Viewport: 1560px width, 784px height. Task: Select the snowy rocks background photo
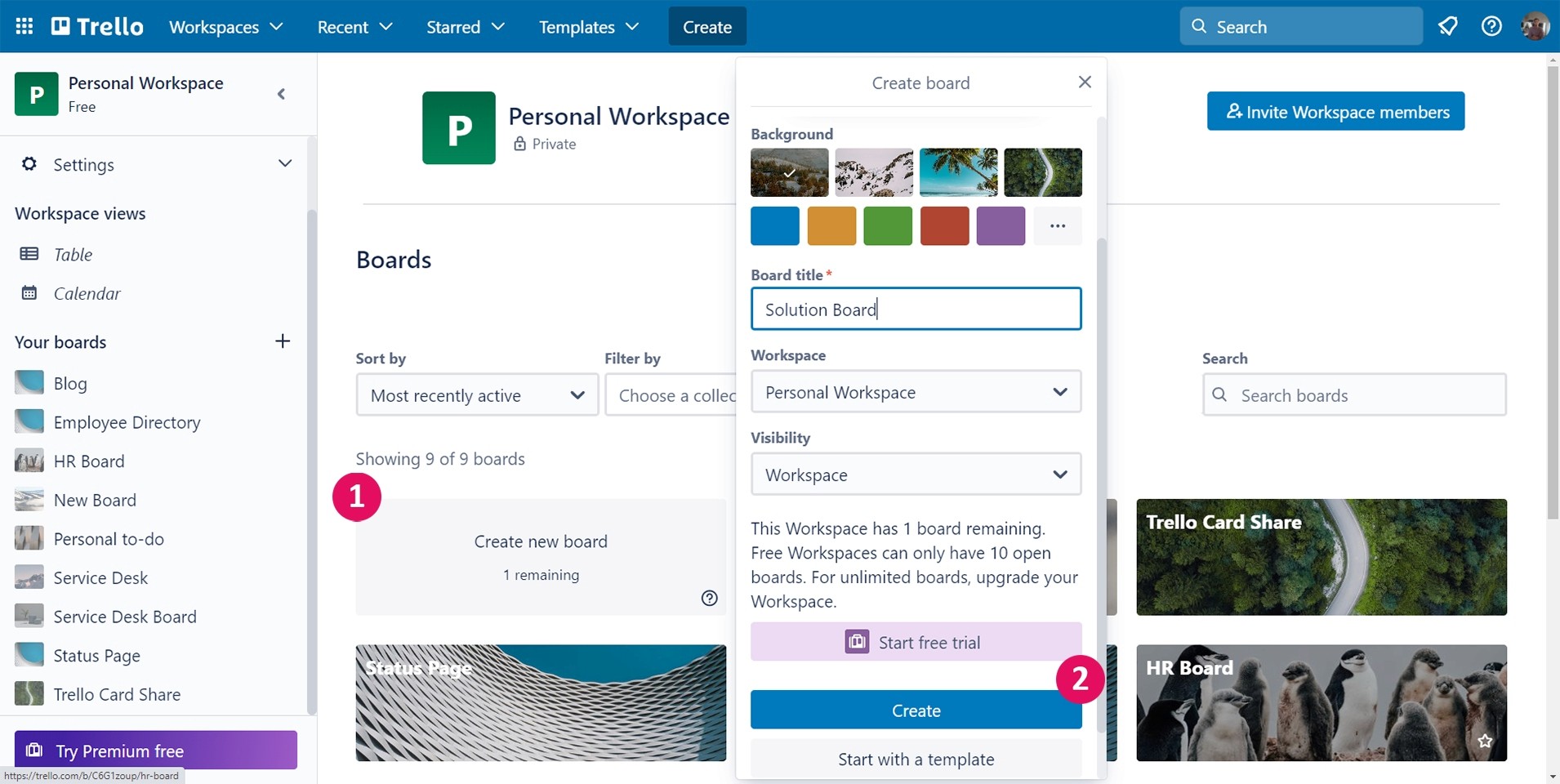pyautogui.click(x=874, y=172)
